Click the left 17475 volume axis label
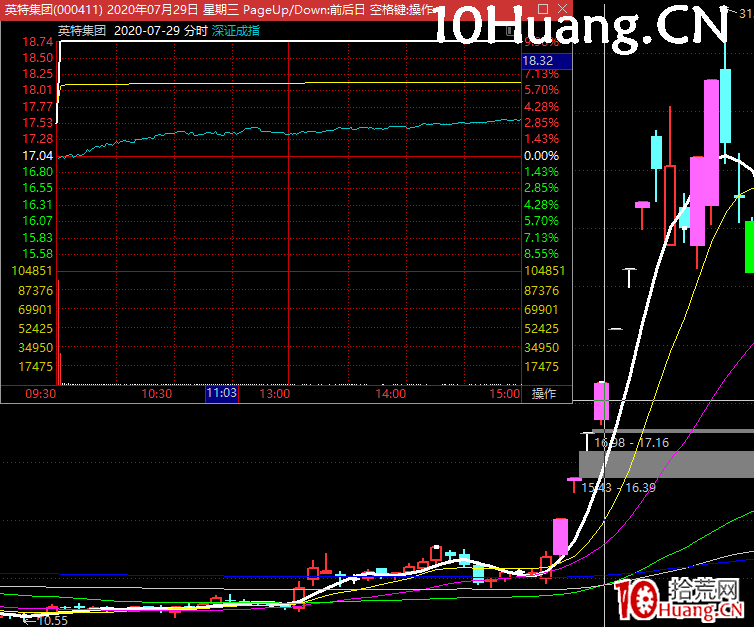754x627 pixels. coord(35,366)
